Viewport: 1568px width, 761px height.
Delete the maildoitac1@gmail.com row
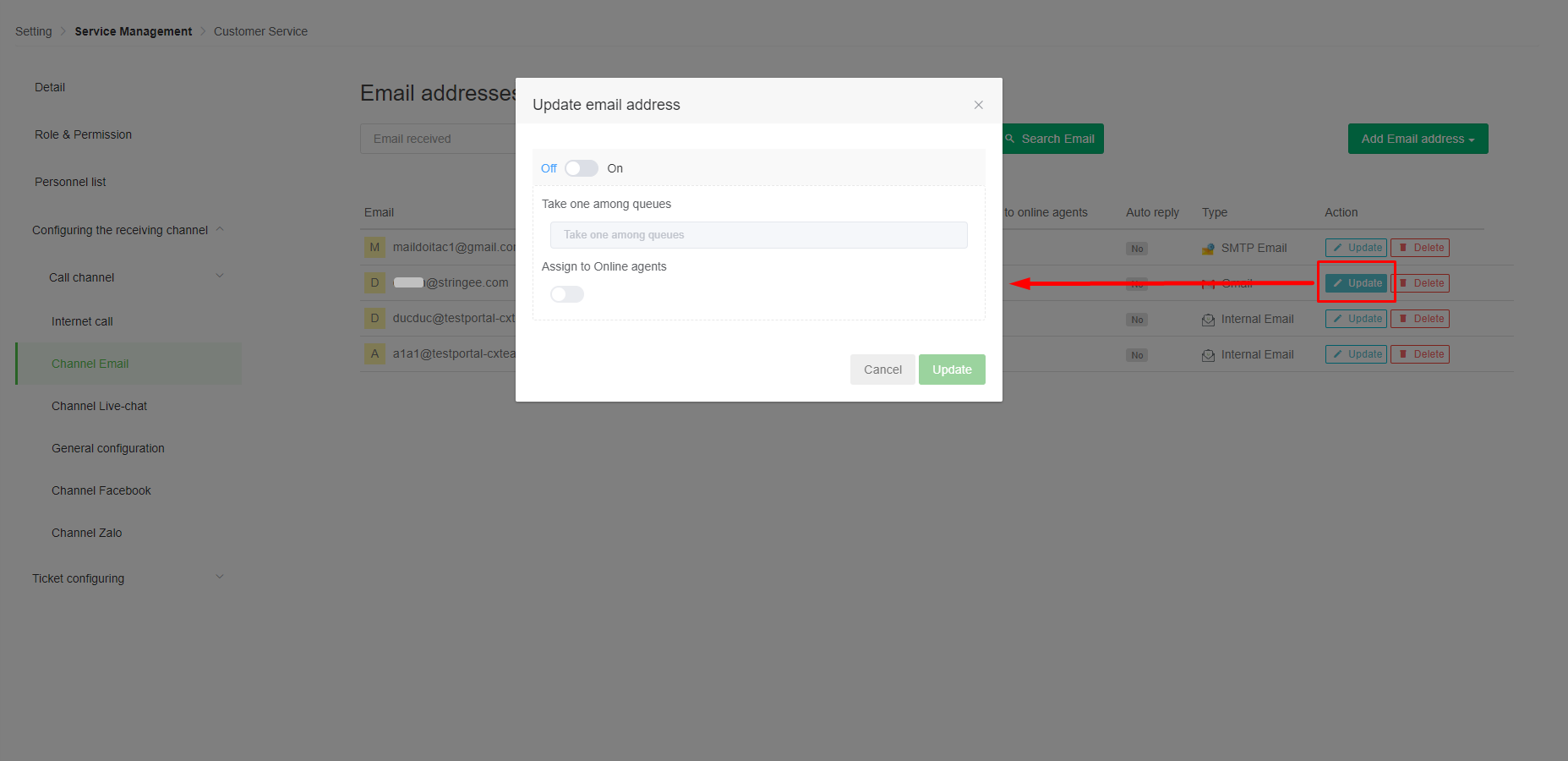pyautogui.click(x=1420, y=248)
